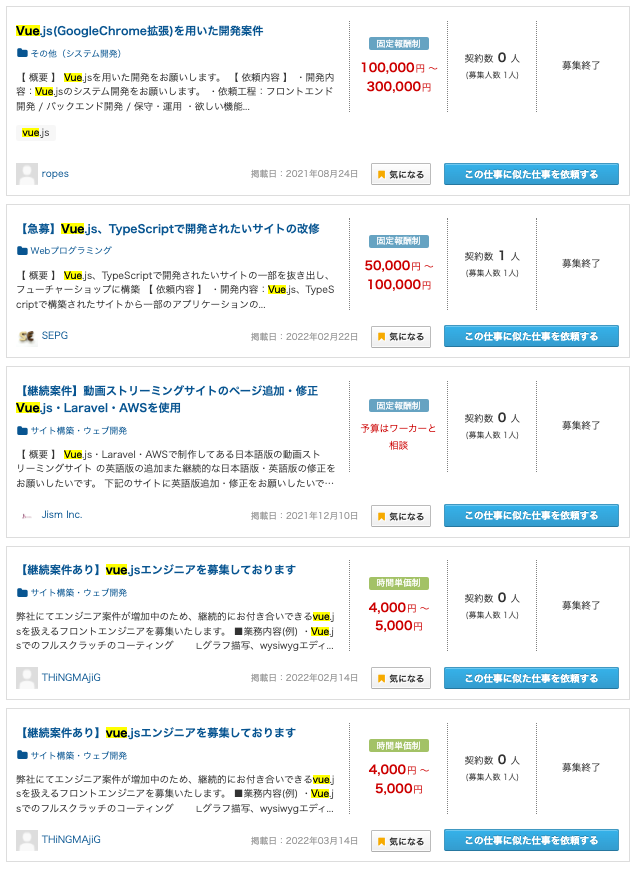Image resolution: width=638 pixels, height=869 pixels.
Task: Open the Vue.jsエンジニア job posted 2022年03月14日
Action: 157,732
